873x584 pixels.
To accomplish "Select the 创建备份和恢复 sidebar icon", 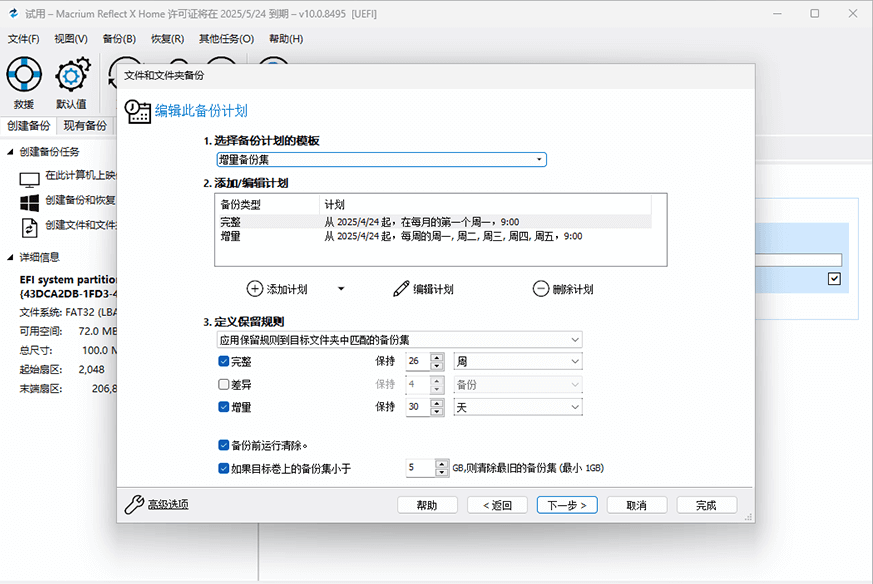I will pos(31,202).
